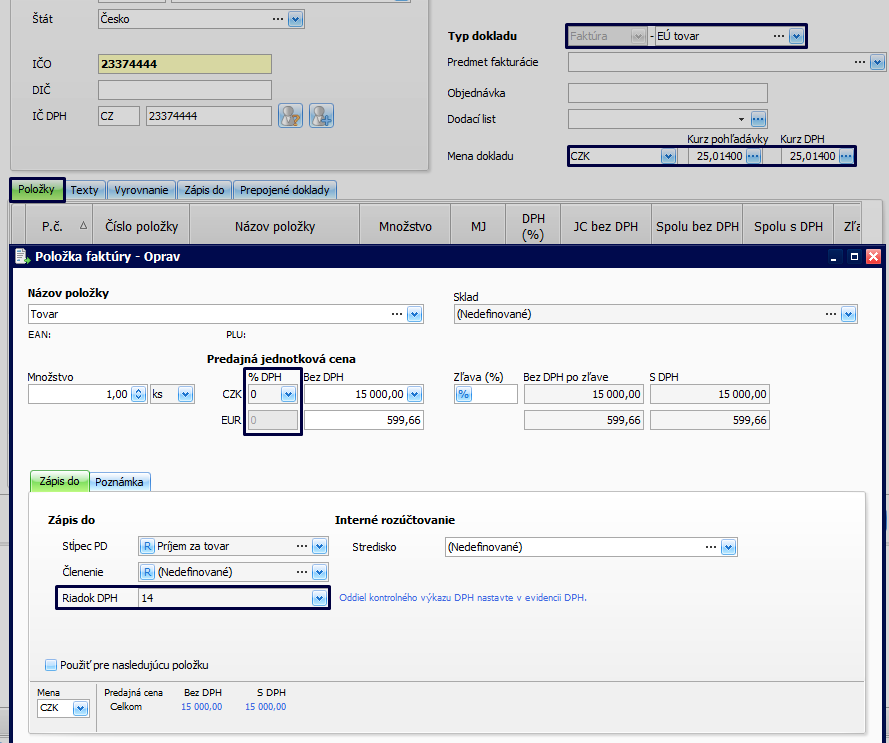The height and width of the screenshot is (743, 889).
Task: Switch to the Vyrovnanie tab
Action: pyautogui.click(x=141, y=190)
